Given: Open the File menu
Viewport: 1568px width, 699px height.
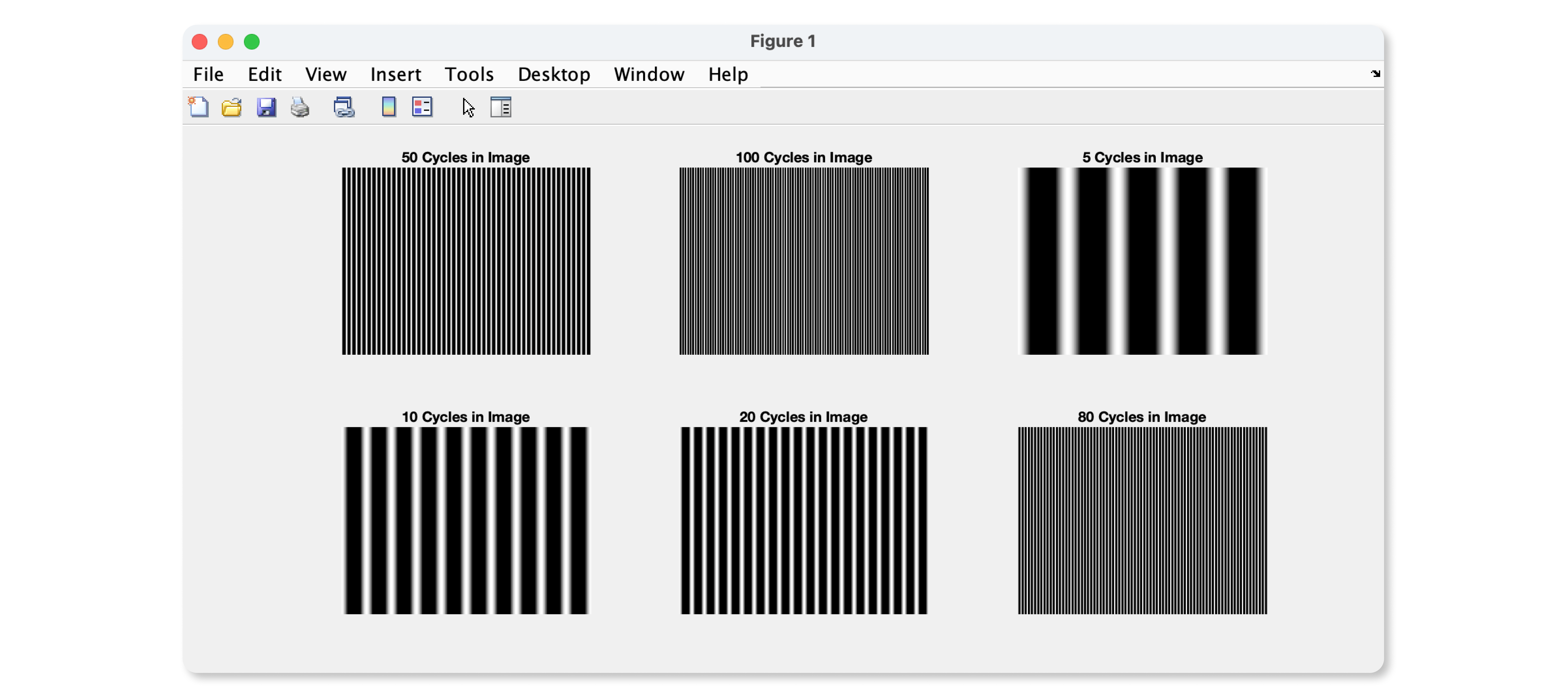Looking at the screenshot, I should pos(208,74).
